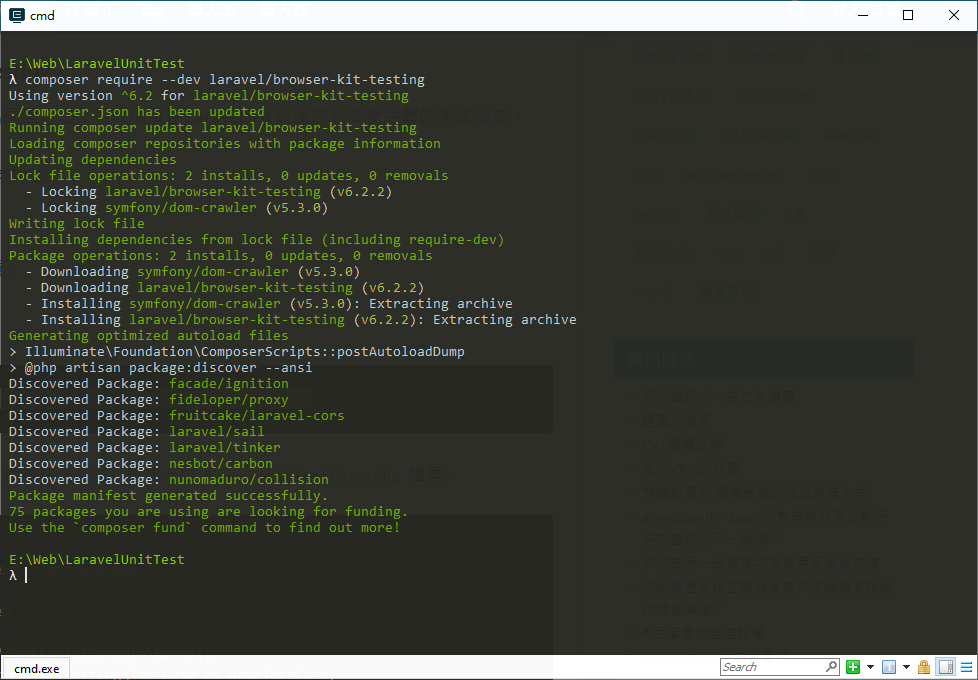Toggle the alternative mode scrollbar icon
Viewport: 978px width, 680px height.
[x=946, y=667]
